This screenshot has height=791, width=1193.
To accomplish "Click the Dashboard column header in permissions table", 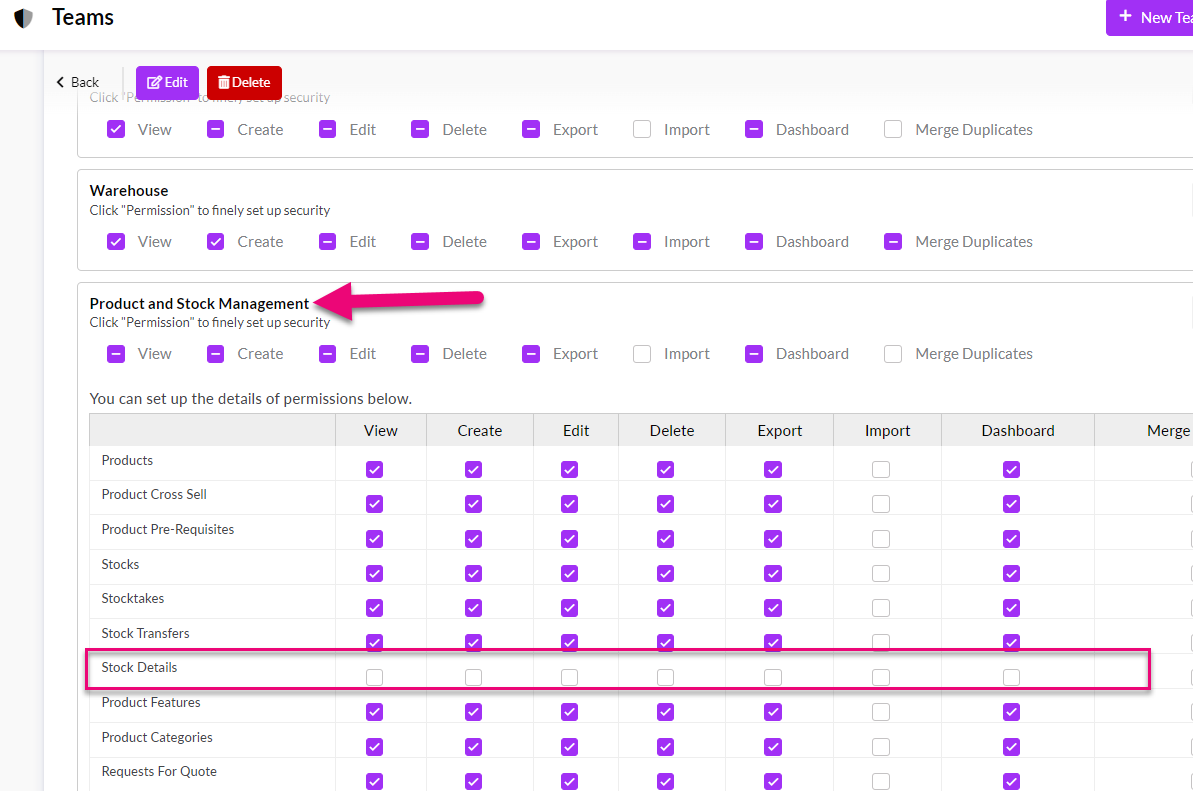I will (x=1018, y=430).
